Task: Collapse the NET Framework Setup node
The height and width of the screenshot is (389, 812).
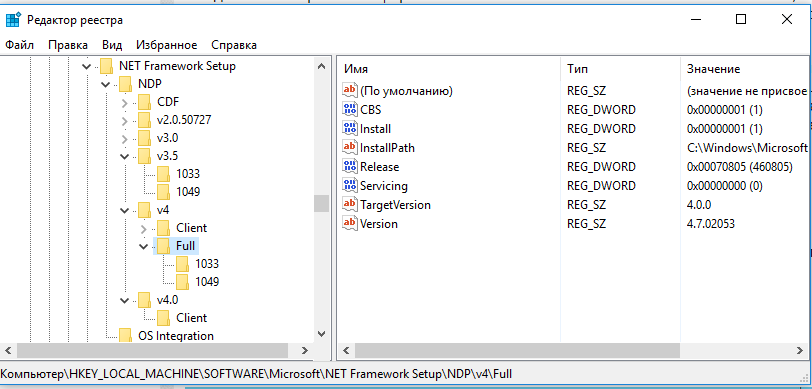Action: click(x=86, y=66)
